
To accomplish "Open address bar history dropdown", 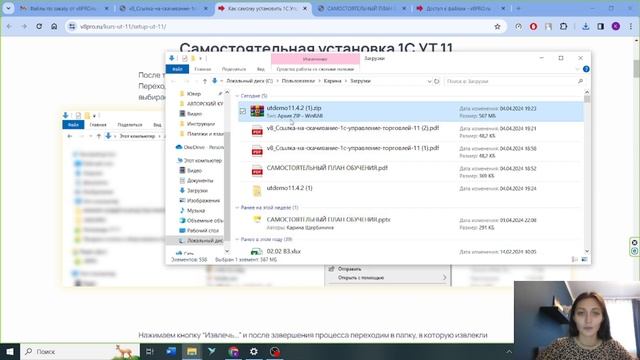I will tap(429, 81).
